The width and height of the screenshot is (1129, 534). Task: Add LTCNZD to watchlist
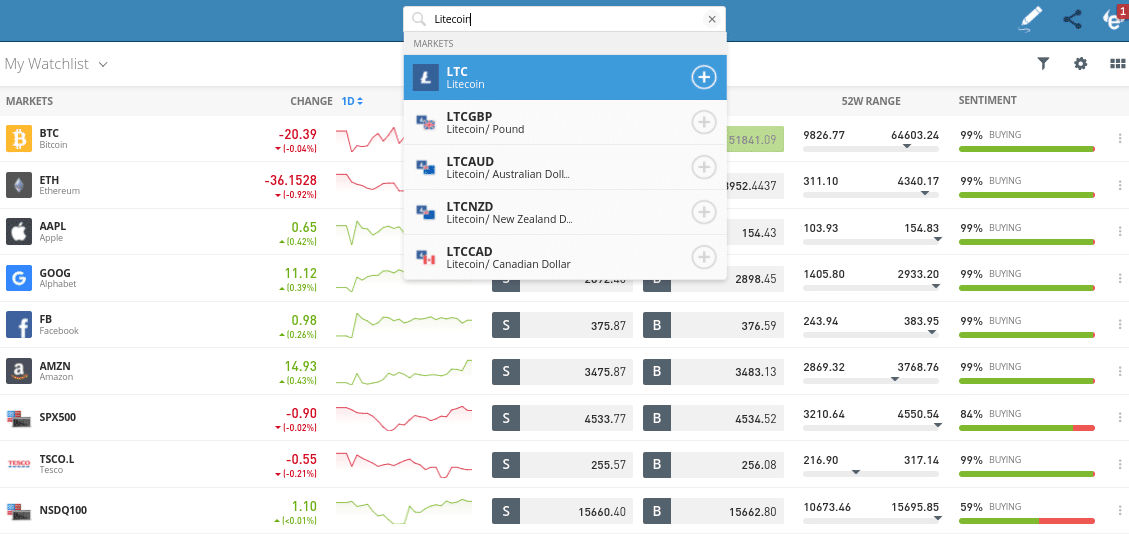point(703,212)
